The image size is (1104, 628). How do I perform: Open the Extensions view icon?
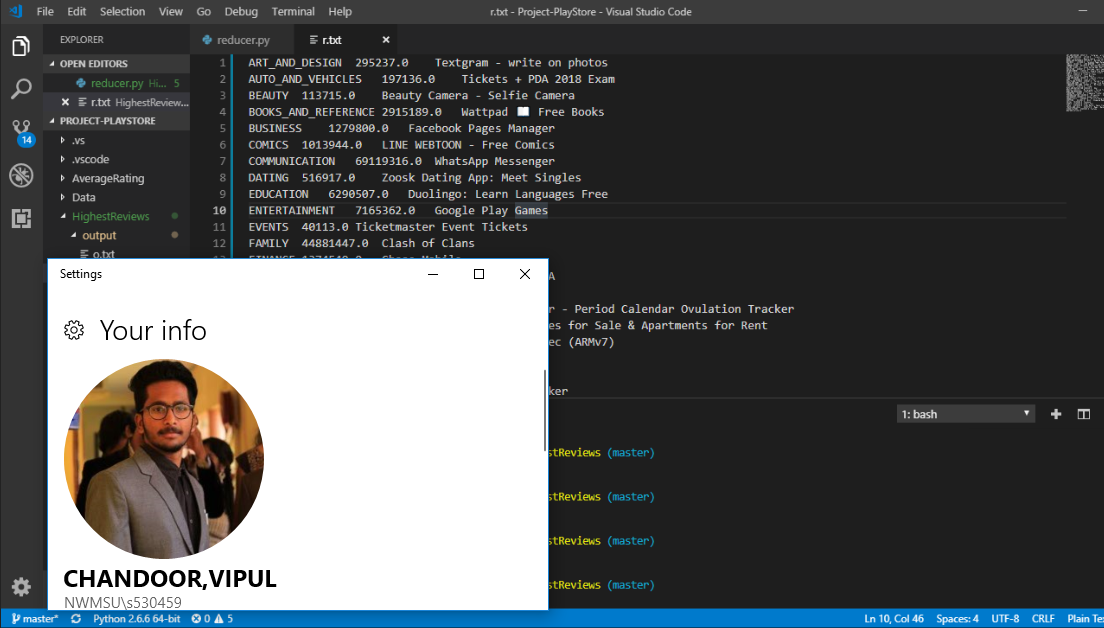pyautogui.click(x=21, y=219)
